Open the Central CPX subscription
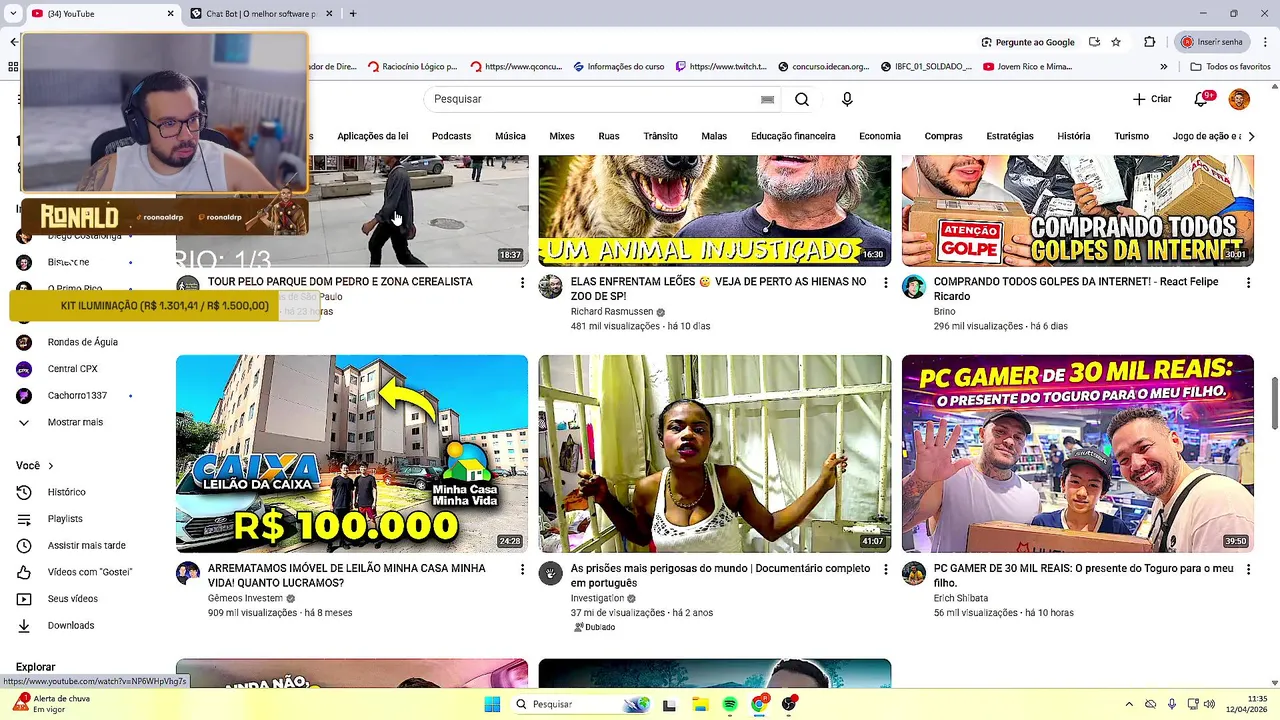This screenshot has height=720, width=1280. point(72,369)
